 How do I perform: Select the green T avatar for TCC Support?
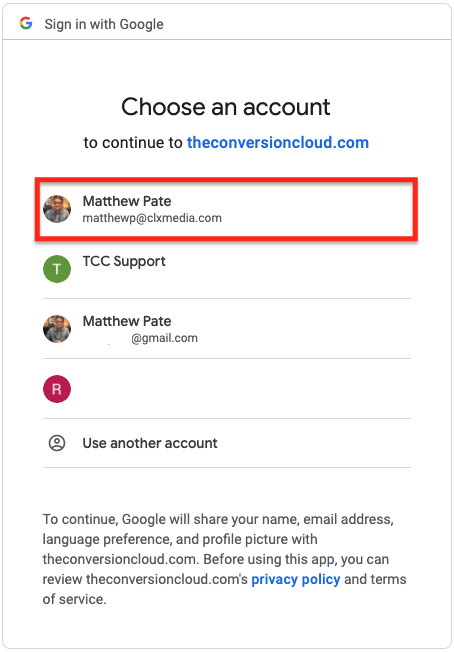pos(57,269)
